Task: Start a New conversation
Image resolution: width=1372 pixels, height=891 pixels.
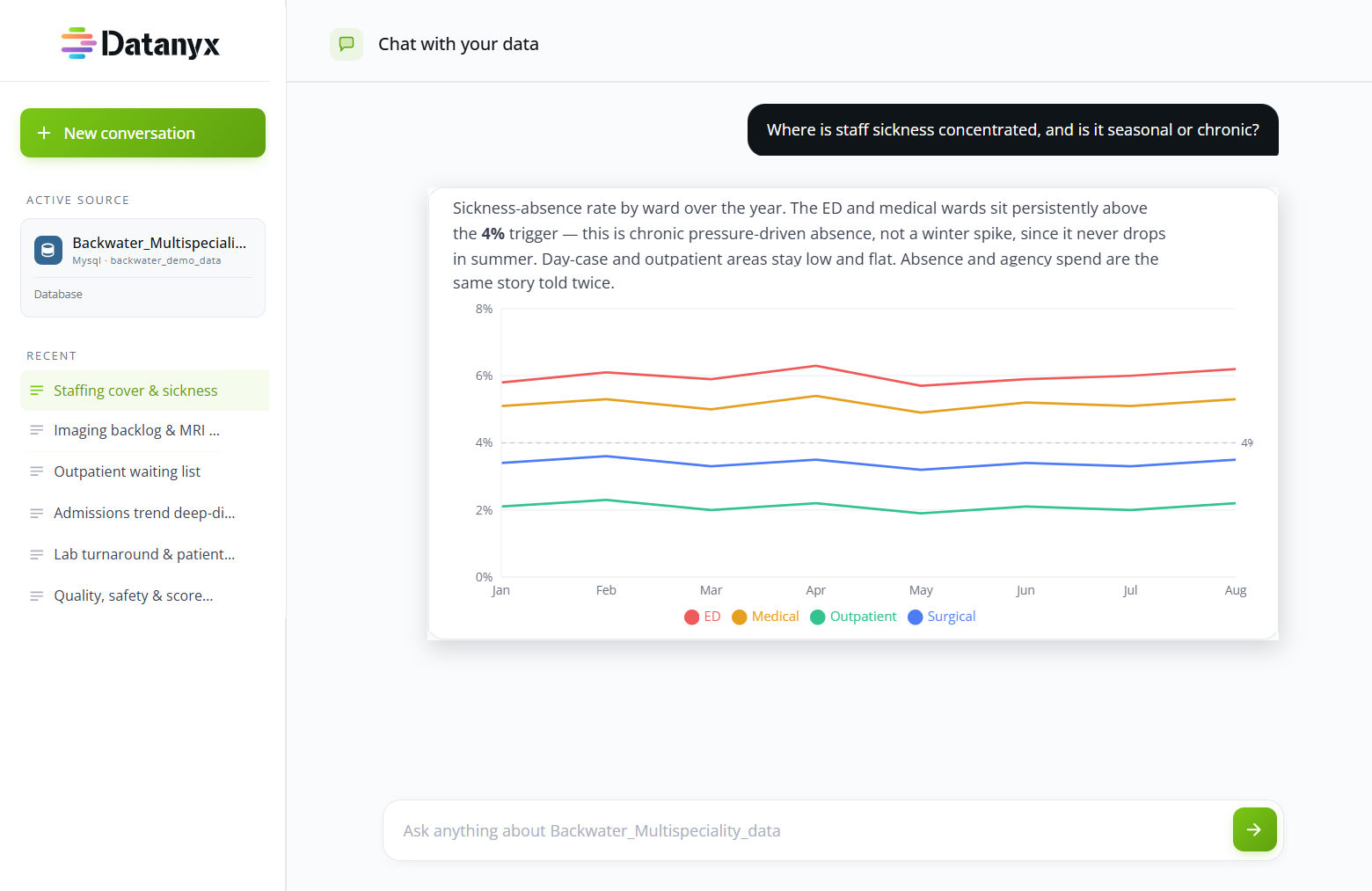Action: pyautogui.click(x=142, y=133)
